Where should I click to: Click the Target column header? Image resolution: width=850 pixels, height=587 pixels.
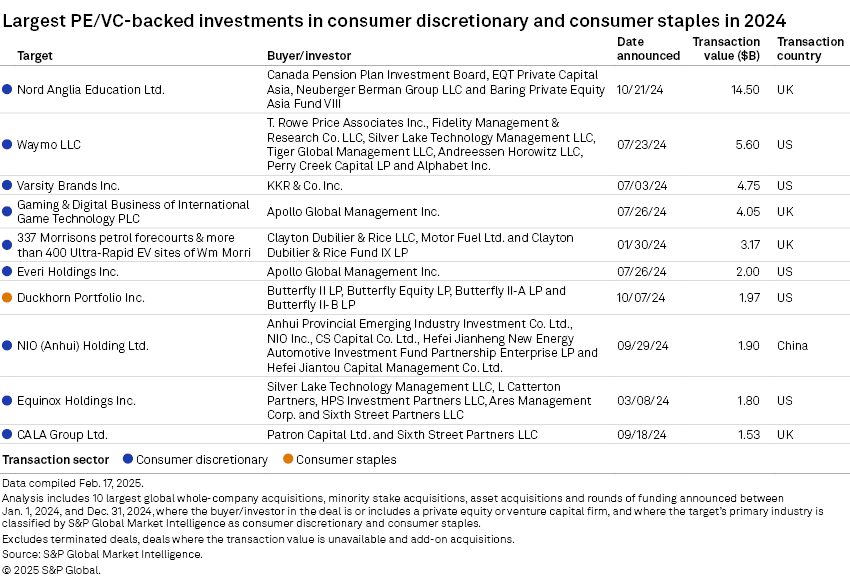(35, 56)
